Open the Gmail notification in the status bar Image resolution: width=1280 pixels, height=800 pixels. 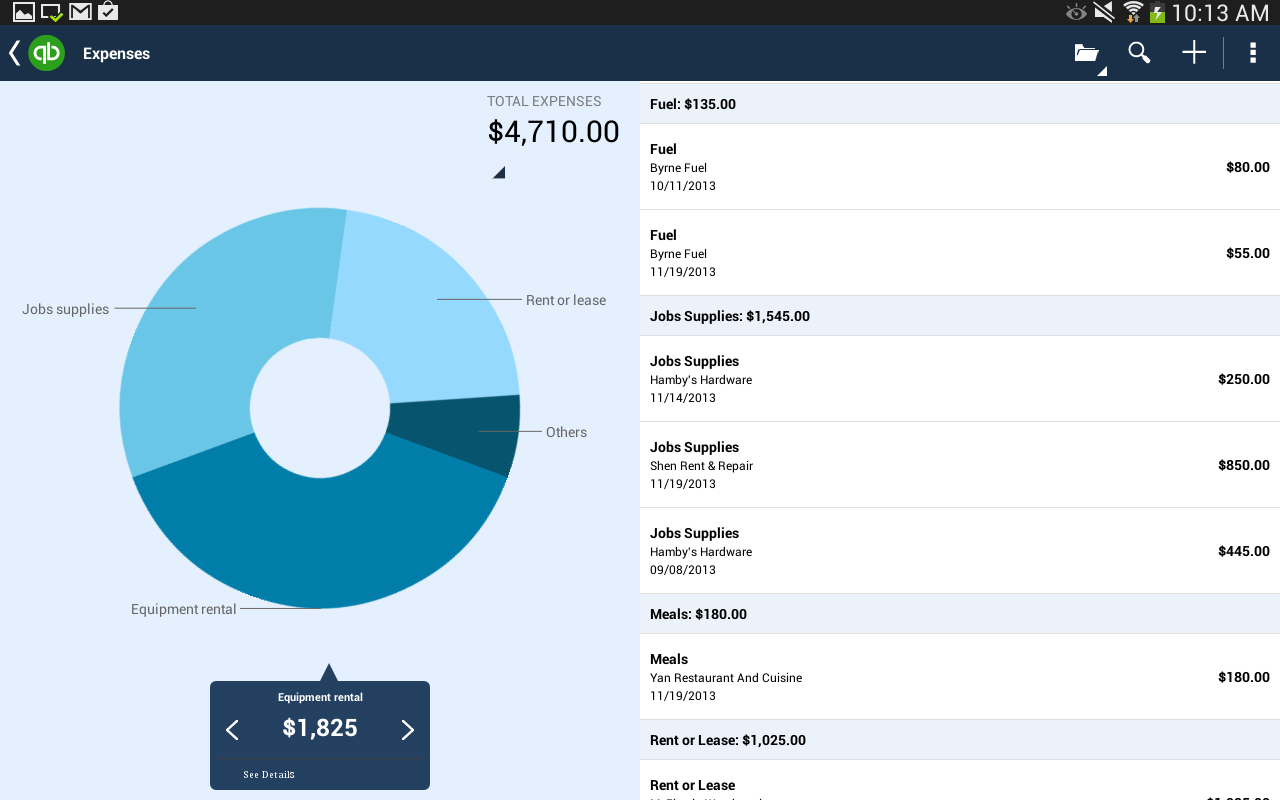click(79, 12)
